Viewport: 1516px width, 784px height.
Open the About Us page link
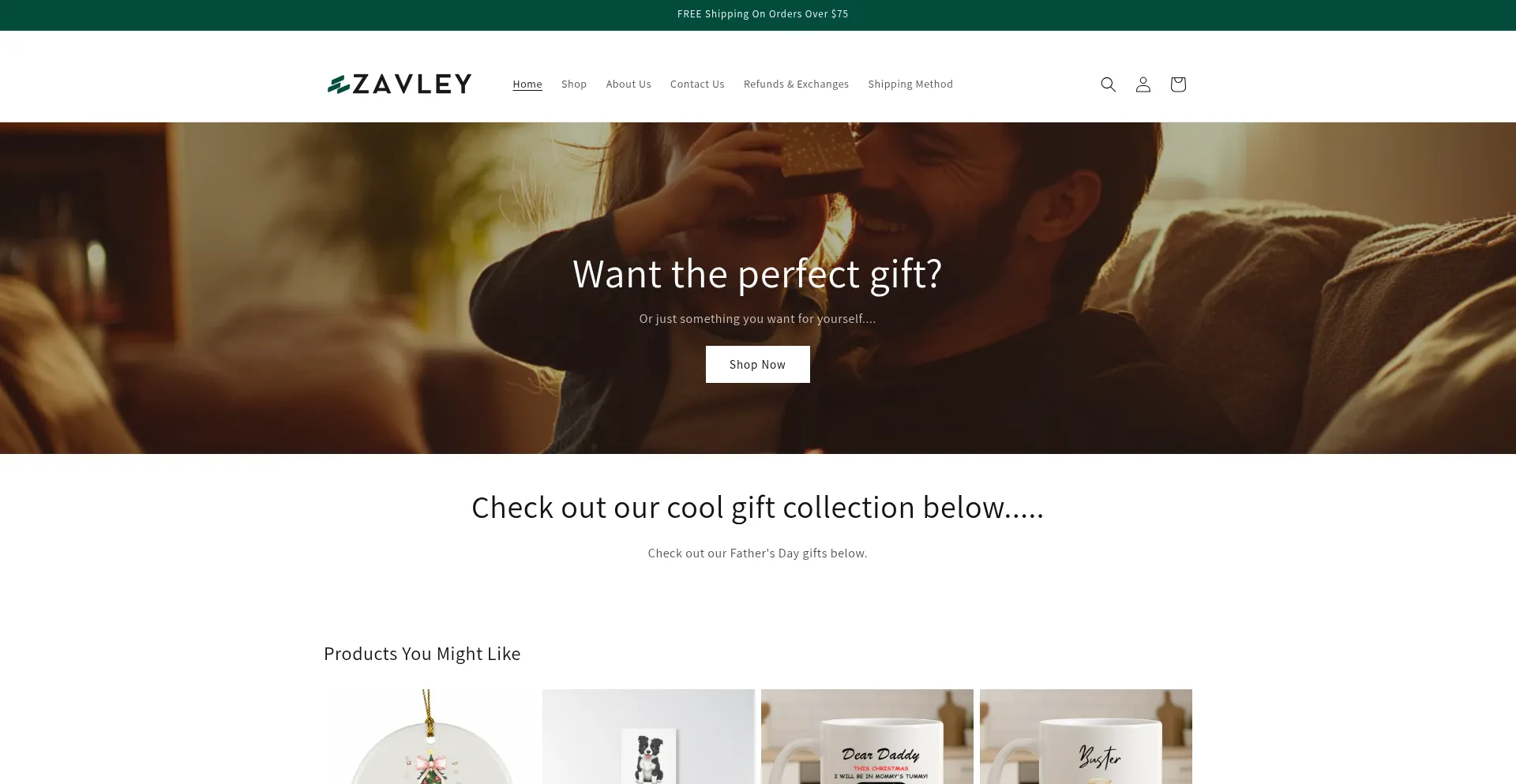[629, 84]
